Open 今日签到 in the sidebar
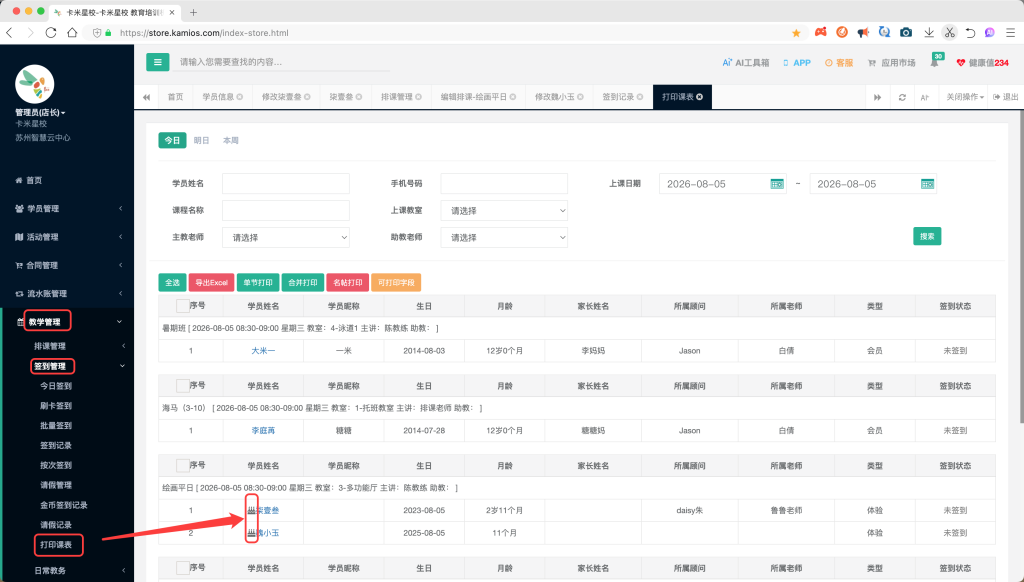 (x=56, y=386)
